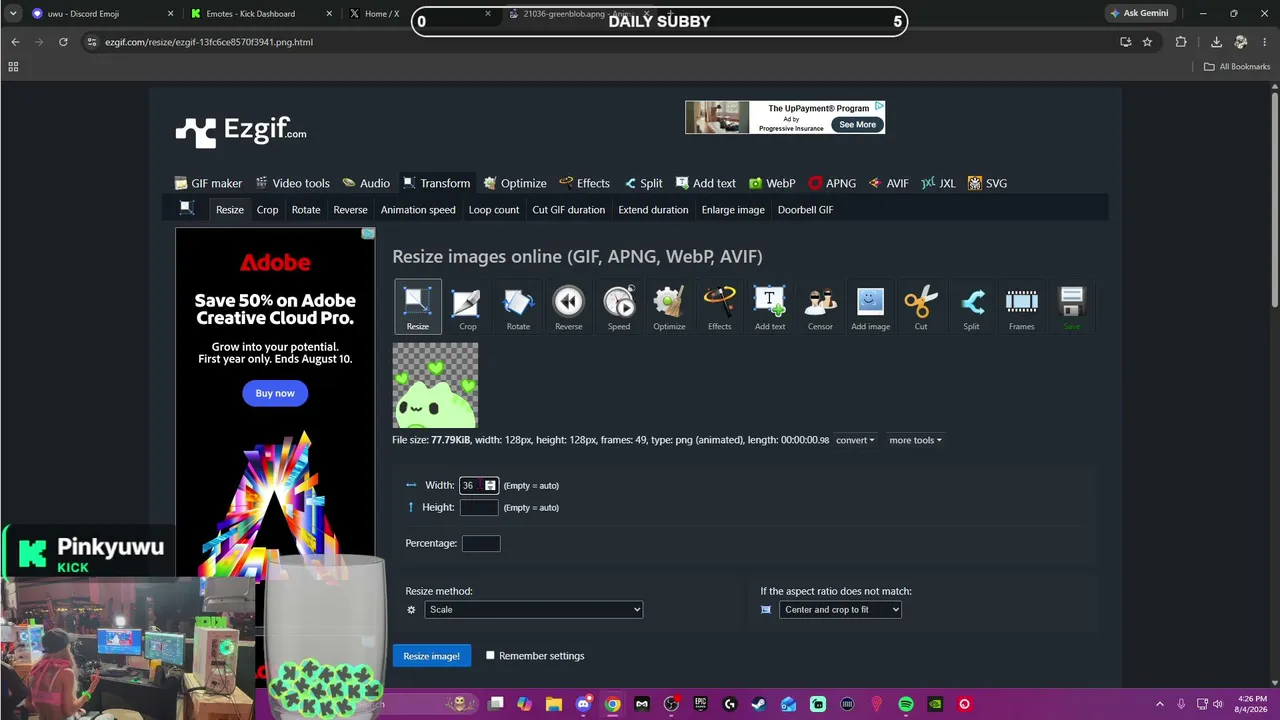
Task: Click the browser address bar URL
Action: coord(209,42)
